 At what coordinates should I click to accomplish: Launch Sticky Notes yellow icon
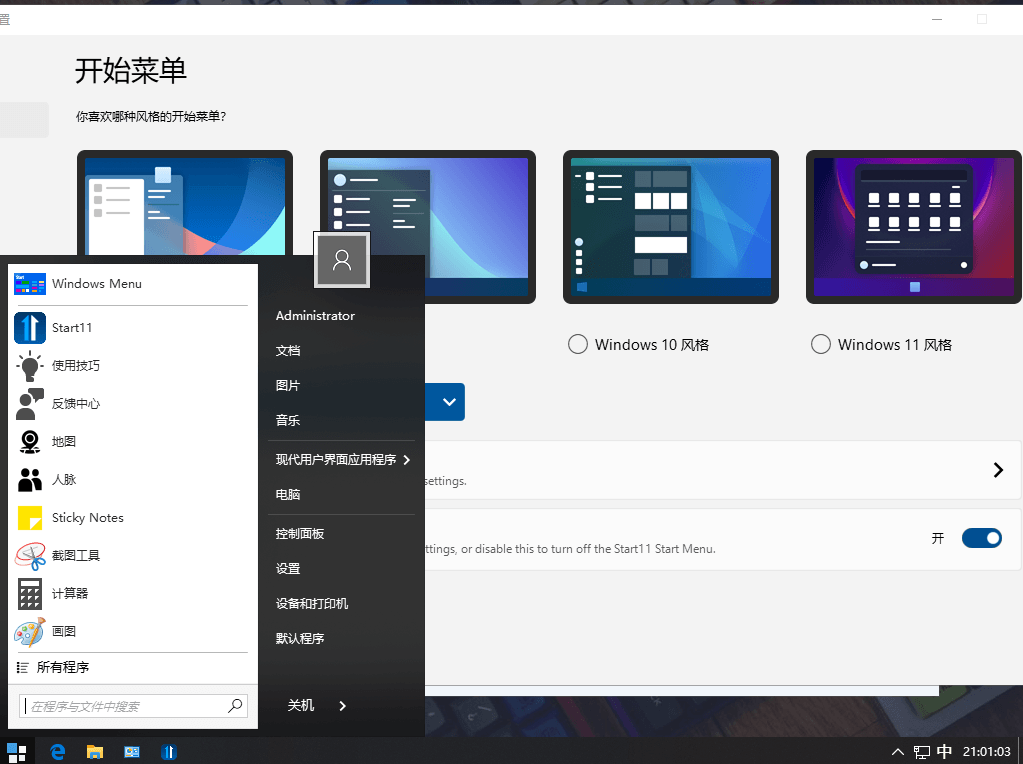[x=30, y=518]
